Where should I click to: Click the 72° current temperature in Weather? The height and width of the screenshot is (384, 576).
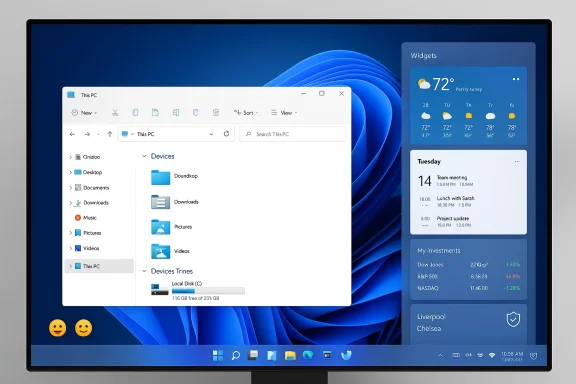click(443, 84)
